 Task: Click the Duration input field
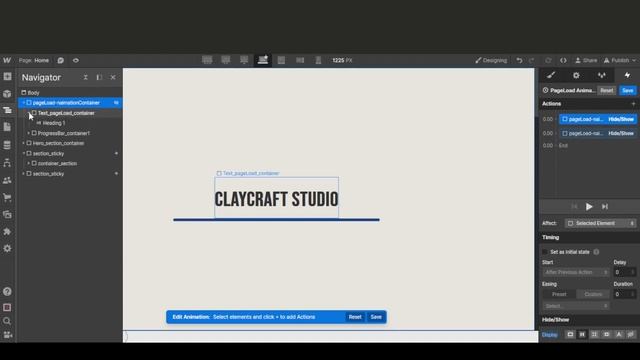pos(624,294)
